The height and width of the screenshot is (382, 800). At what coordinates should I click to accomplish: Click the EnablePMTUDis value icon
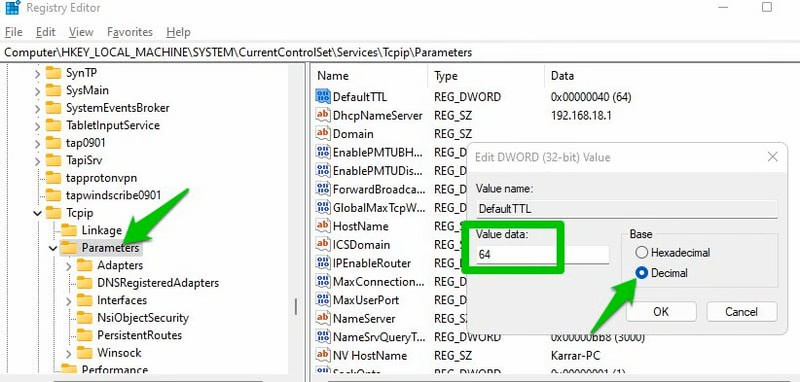pyautogui.click(x=323, y=170)
